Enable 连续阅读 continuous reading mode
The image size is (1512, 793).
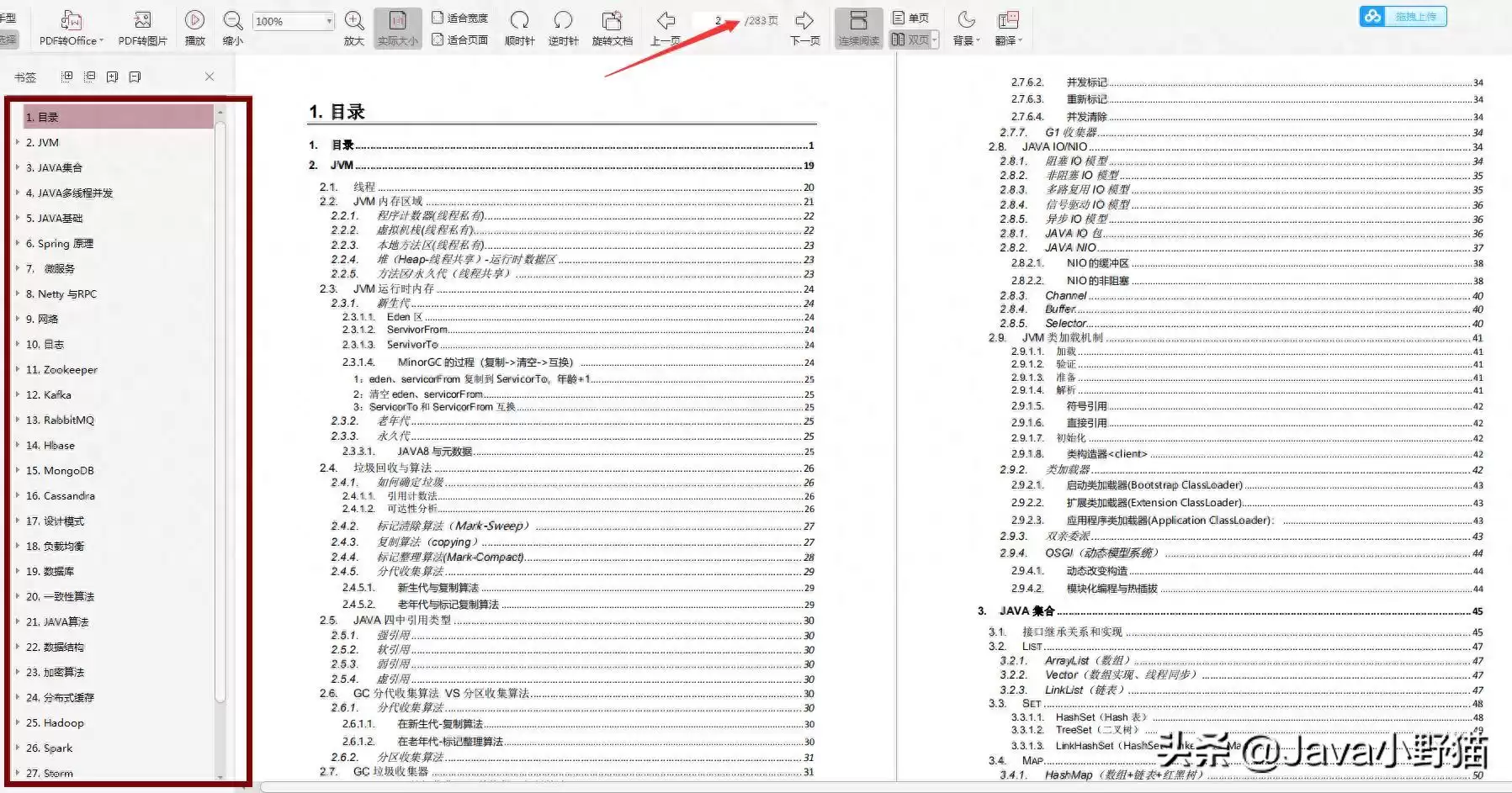pyautogui.click(x=857, y=27)
